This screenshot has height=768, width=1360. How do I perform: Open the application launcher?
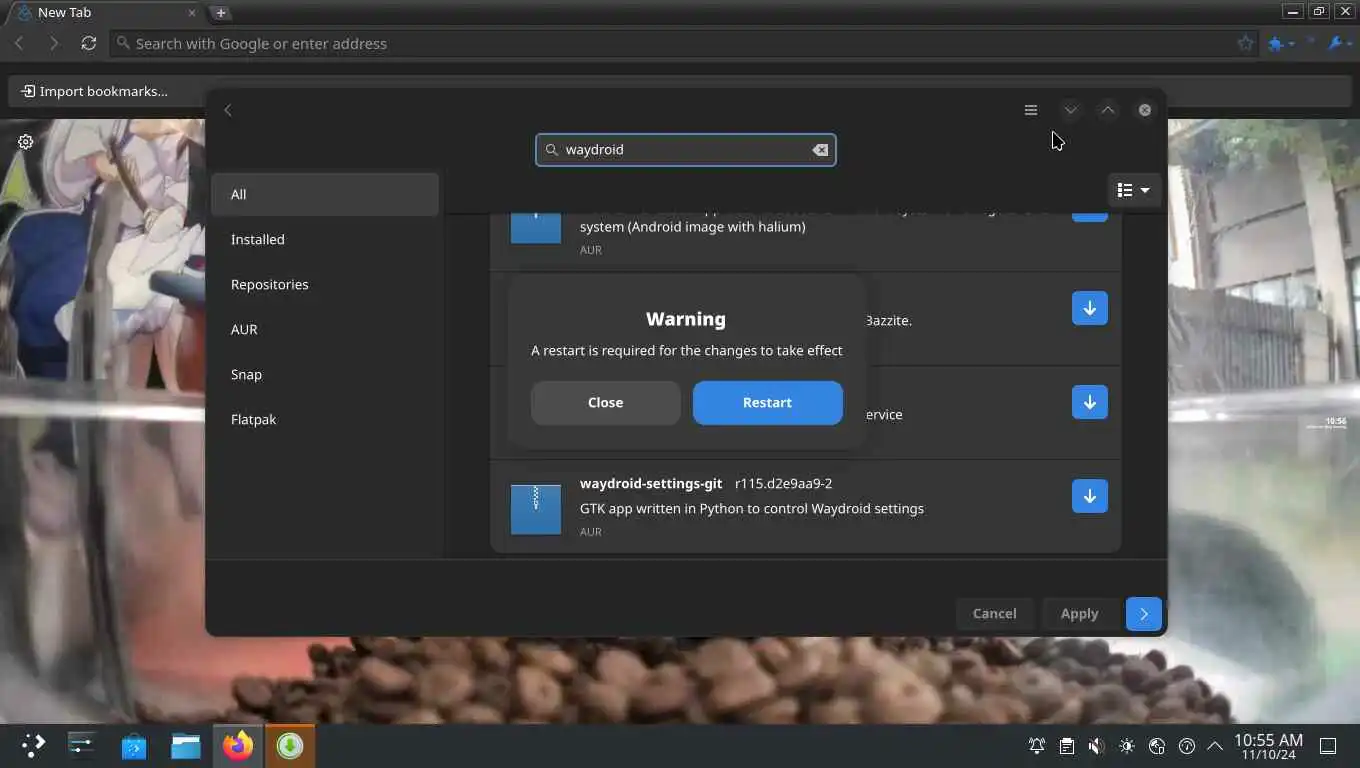coord(33,746)
